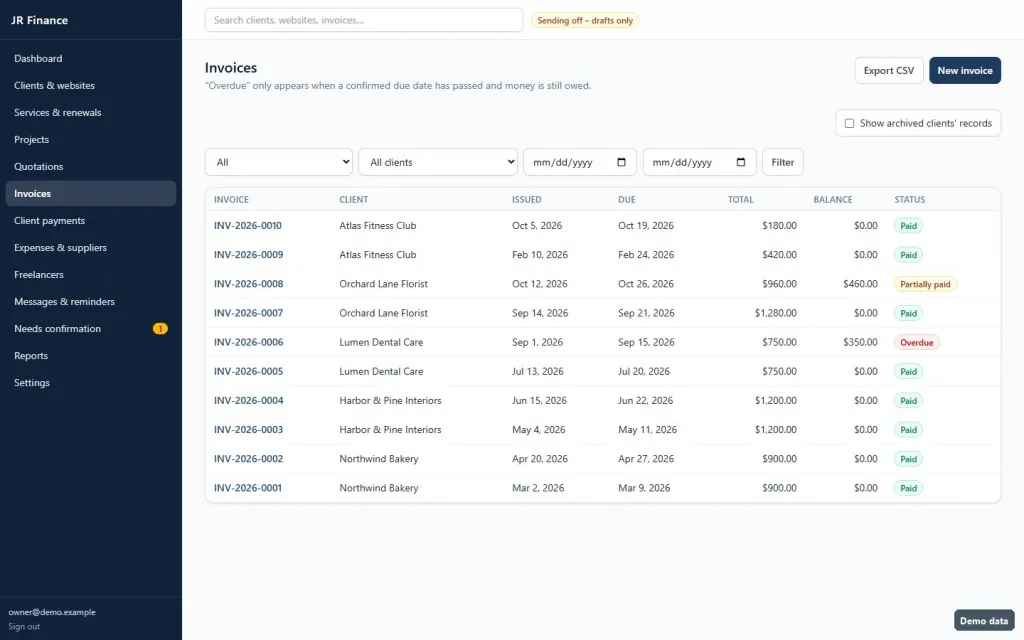Click Lumen Dental Care in INV-2026-0006 row
Image resolution: width=1024 pixels, height=640 pixels.
[x=381, y=342]
